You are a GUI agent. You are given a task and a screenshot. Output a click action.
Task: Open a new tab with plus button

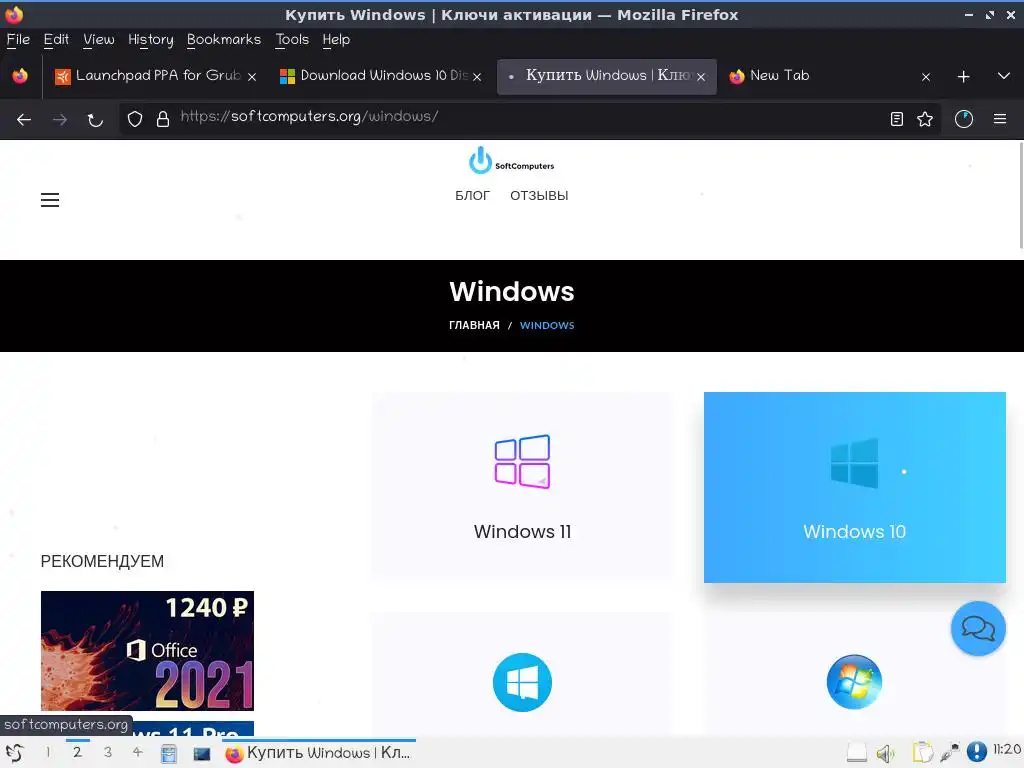coord(963,76)
